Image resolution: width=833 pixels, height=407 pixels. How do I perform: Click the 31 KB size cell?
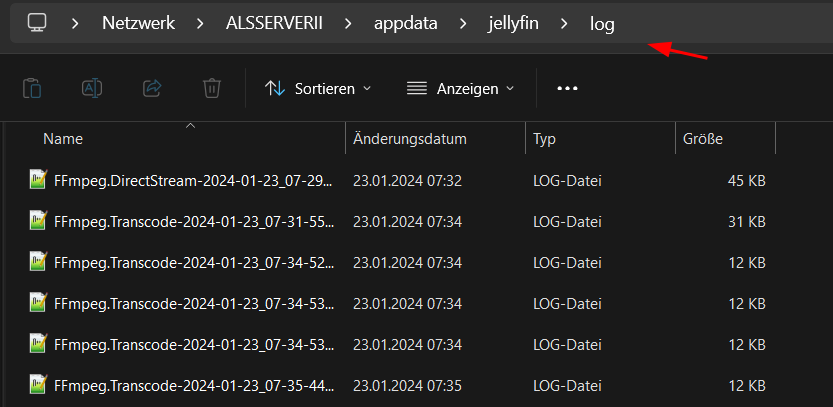click(x=746, y=222)
